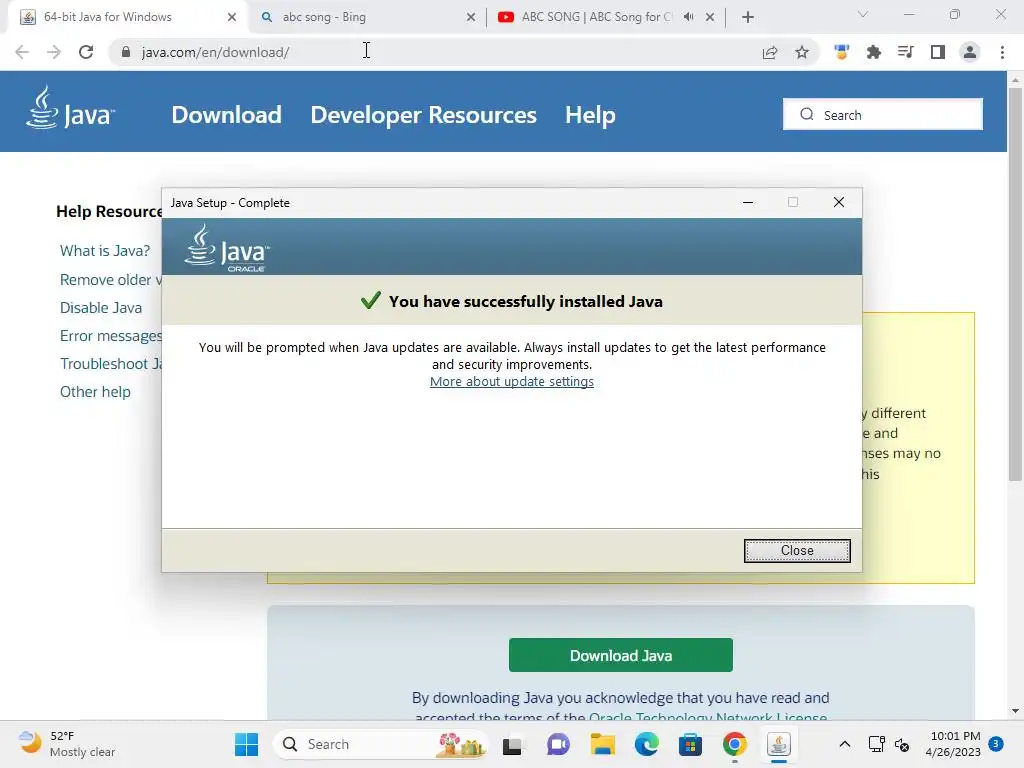Viewport: 1024px width, 768px height.
Task: Switch to the abc song - Bing tab
Action: [x=366, y=17]
